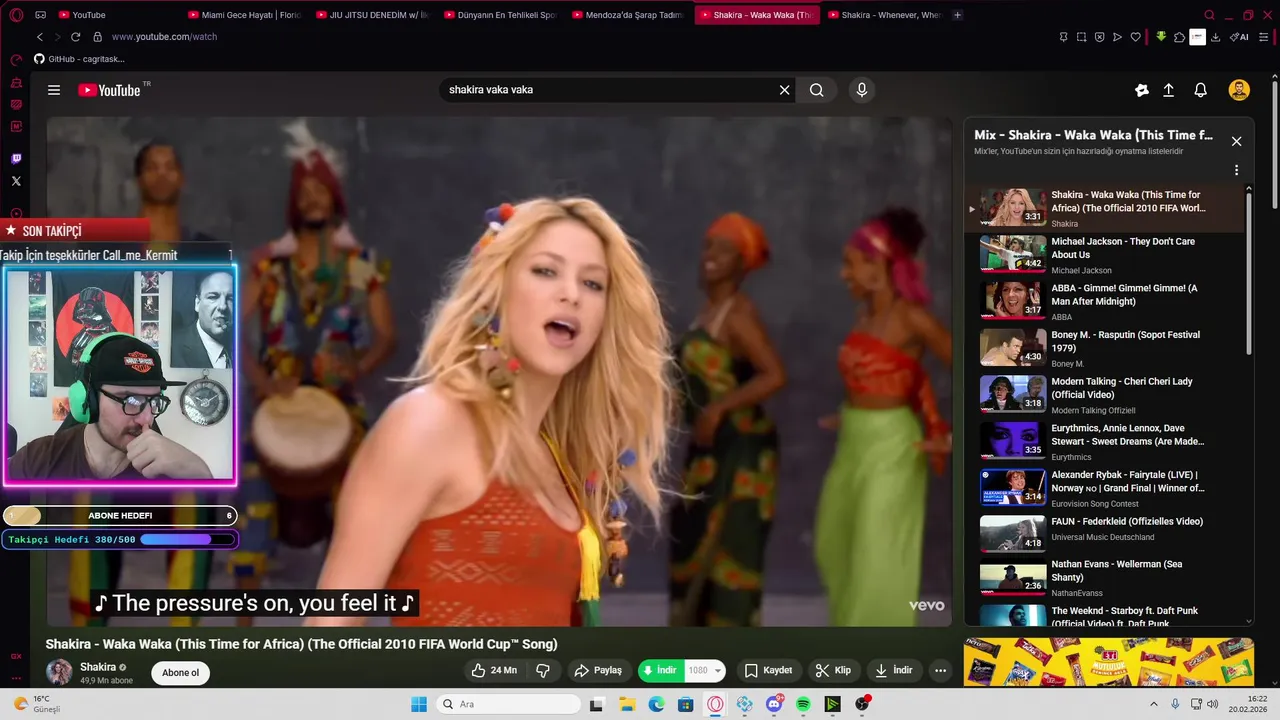Clear the search text with the X icon
Screen dimensions: 1280x720
pyautogui.click(x=785, y=90)
